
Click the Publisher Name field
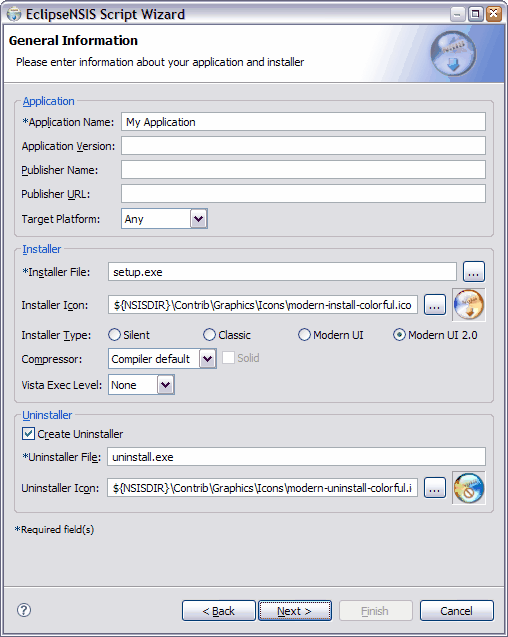coord(303,169)
